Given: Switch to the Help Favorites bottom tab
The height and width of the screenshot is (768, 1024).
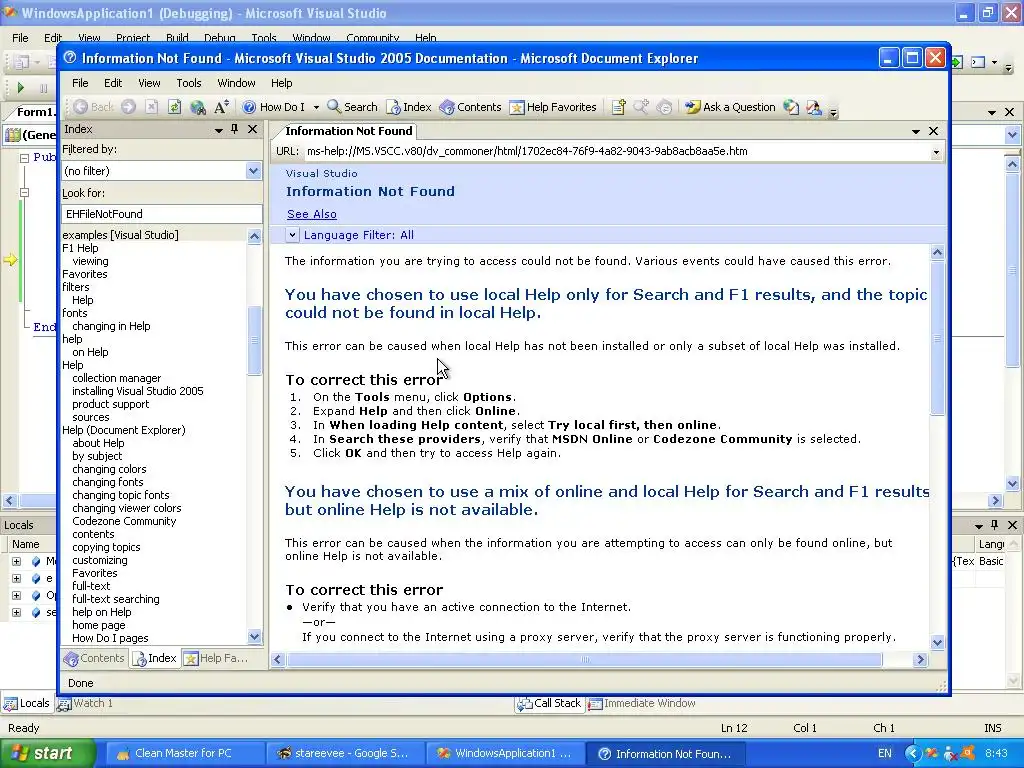Looking at the screenshot, I should pos(217,658).
